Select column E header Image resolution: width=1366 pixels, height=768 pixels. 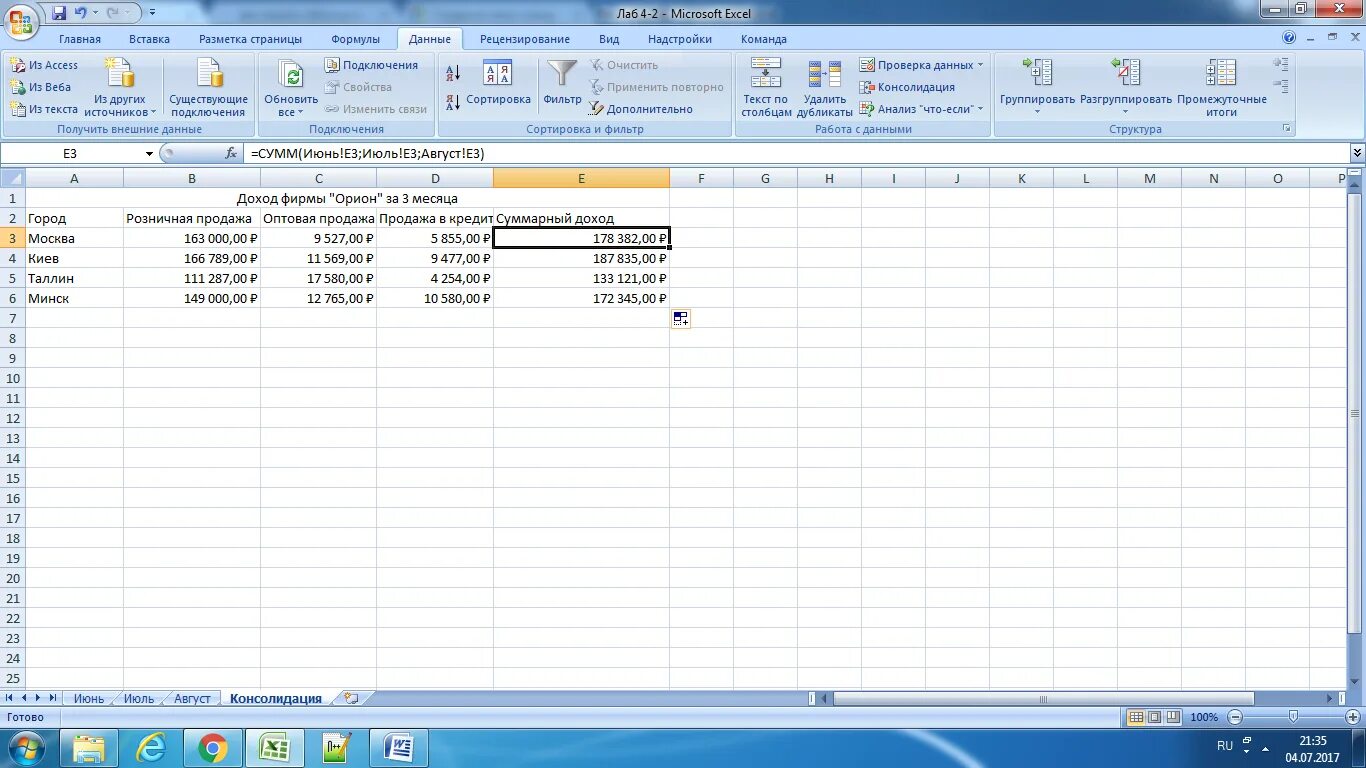[581, 178]
